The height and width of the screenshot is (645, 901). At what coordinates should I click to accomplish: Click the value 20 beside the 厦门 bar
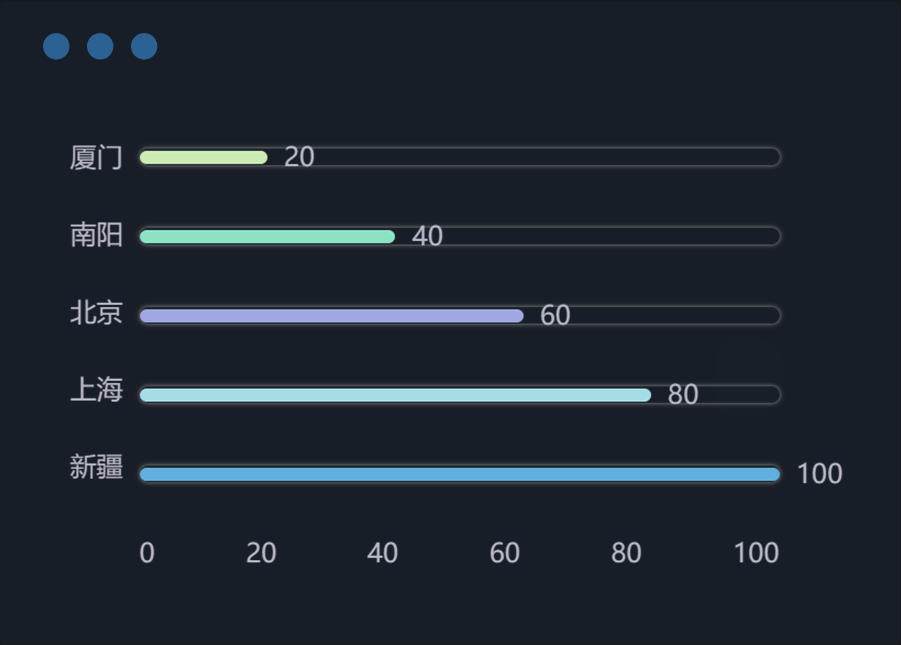[299, 157]
